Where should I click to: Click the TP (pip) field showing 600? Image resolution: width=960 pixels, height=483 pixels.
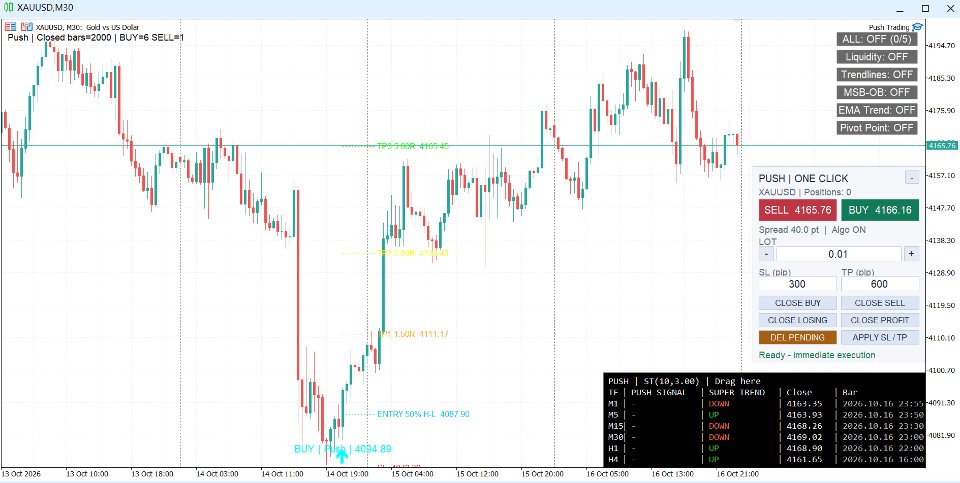(x=880, y=284)
